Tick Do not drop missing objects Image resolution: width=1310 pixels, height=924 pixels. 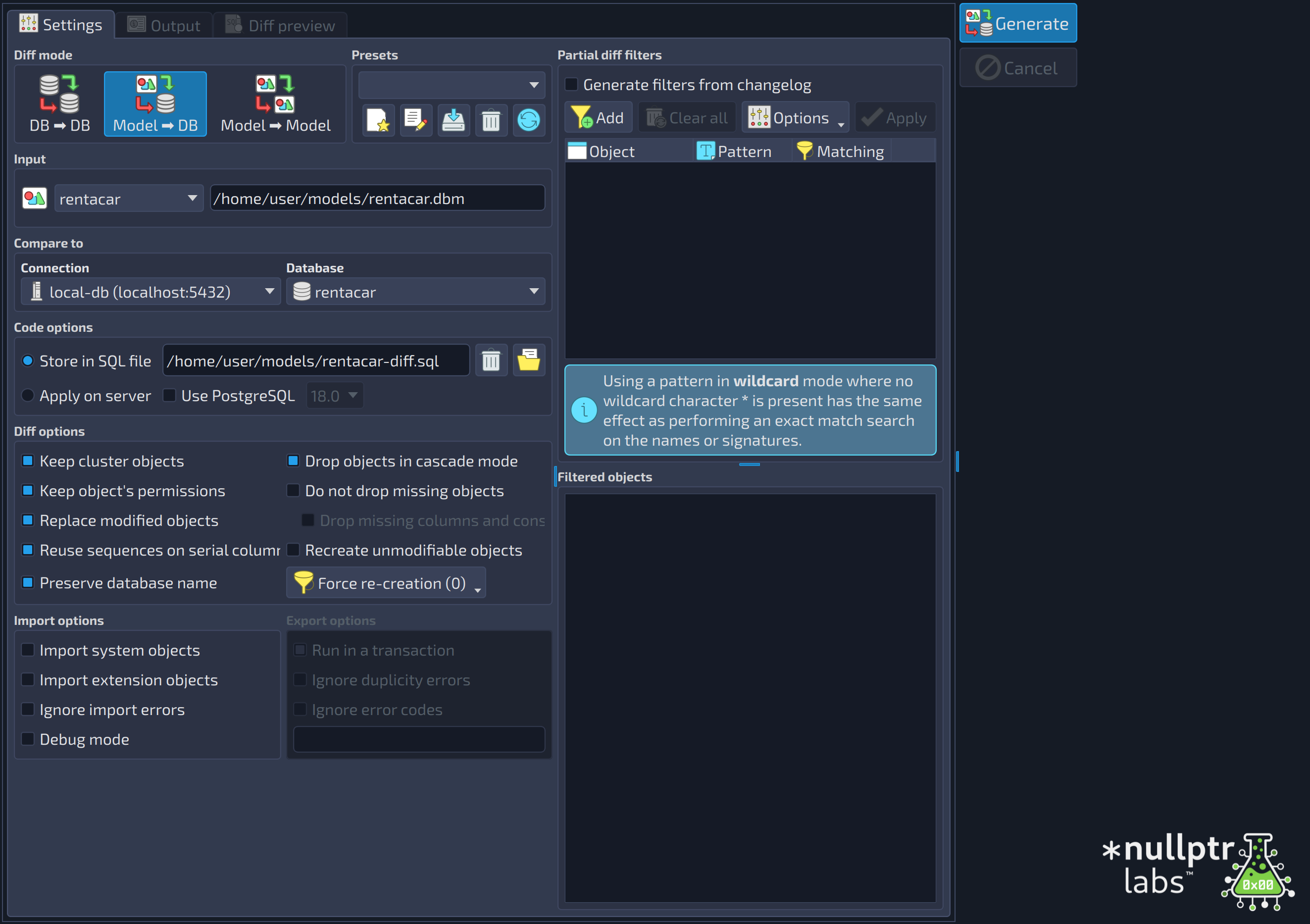(x=293, y=490)
